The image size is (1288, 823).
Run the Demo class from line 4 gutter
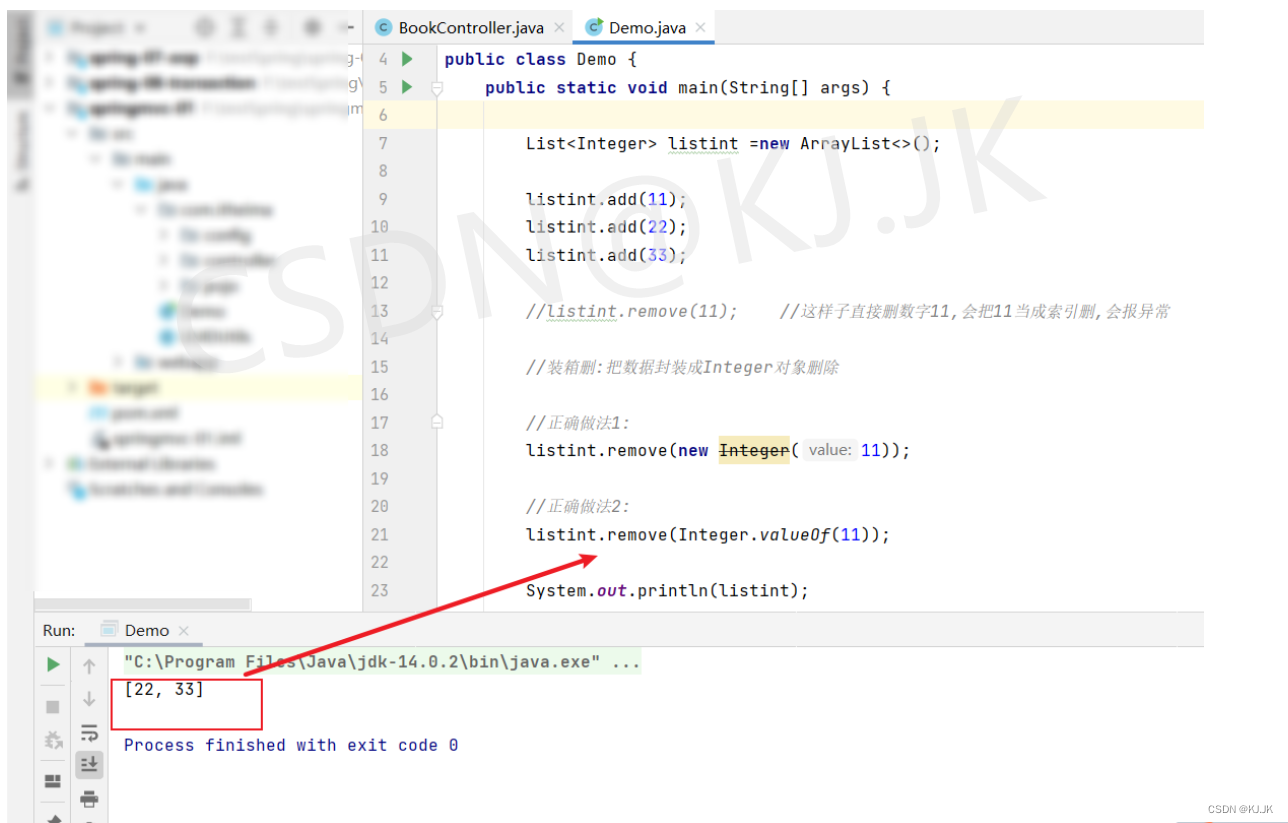click(x=407, y=59)
